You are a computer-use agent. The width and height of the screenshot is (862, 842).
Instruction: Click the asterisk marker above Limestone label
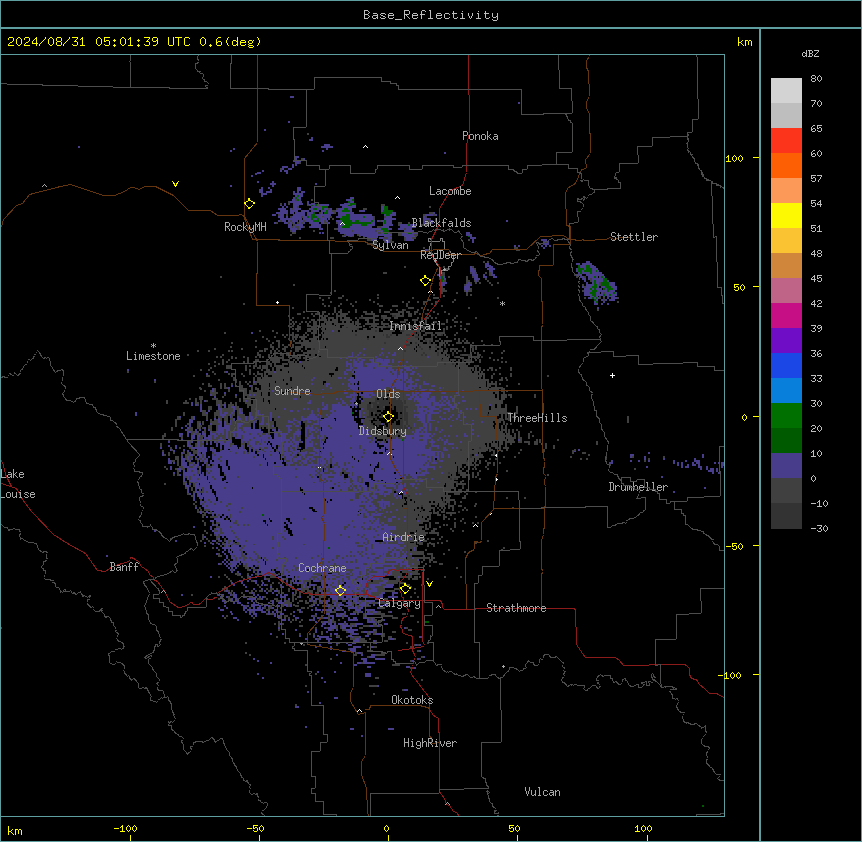click(153, 346)
